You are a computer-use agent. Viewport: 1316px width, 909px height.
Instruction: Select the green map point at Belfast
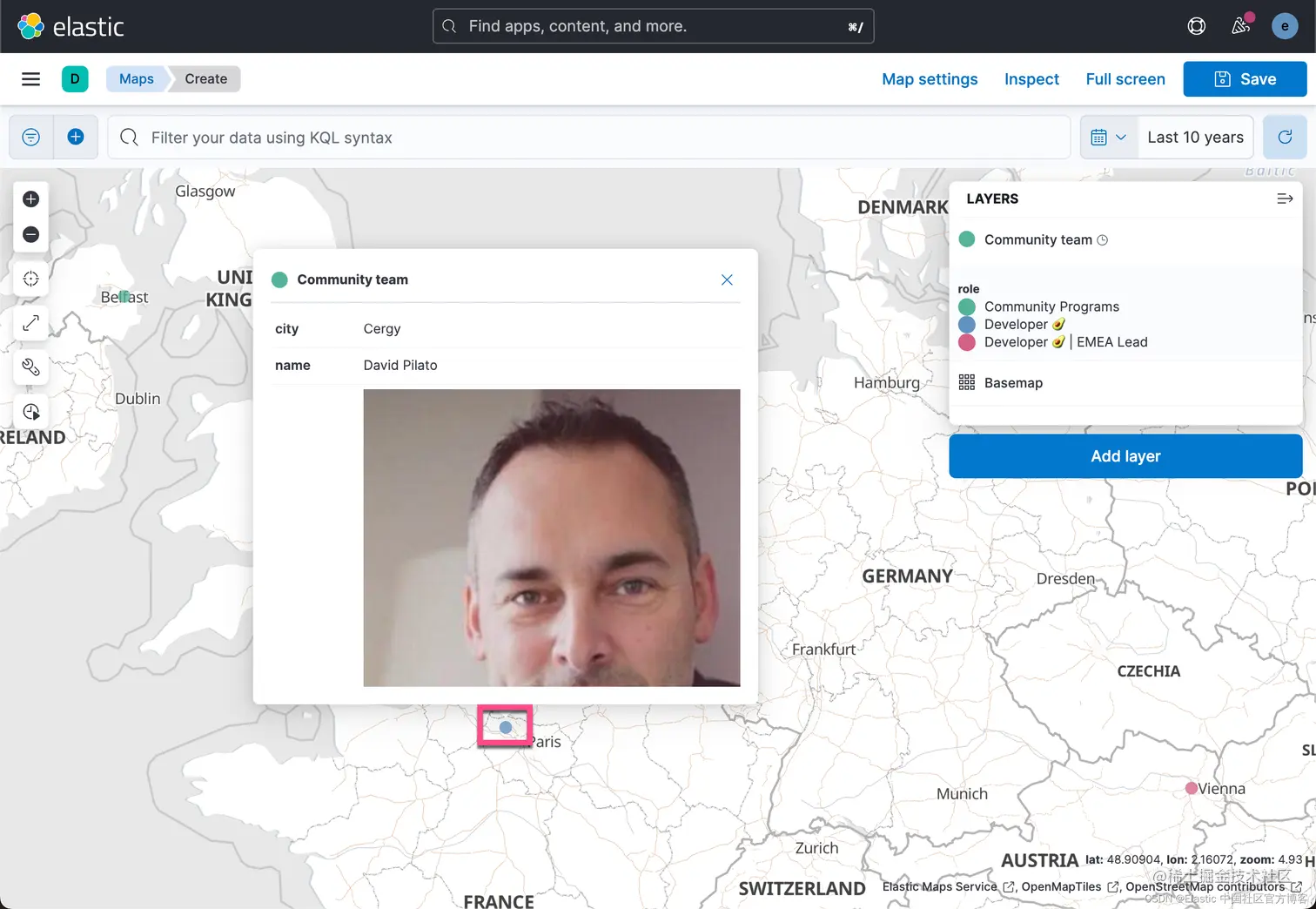click(x=124, y=297)
